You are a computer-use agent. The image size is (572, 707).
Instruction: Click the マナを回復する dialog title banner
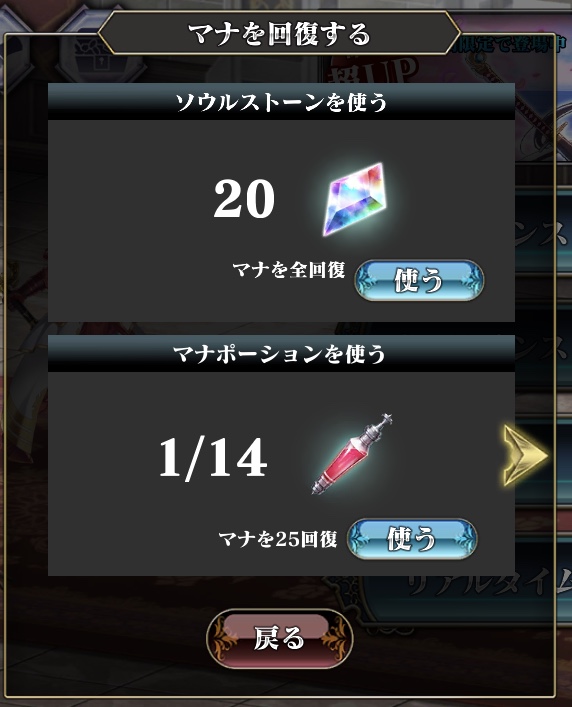(279, 34)
